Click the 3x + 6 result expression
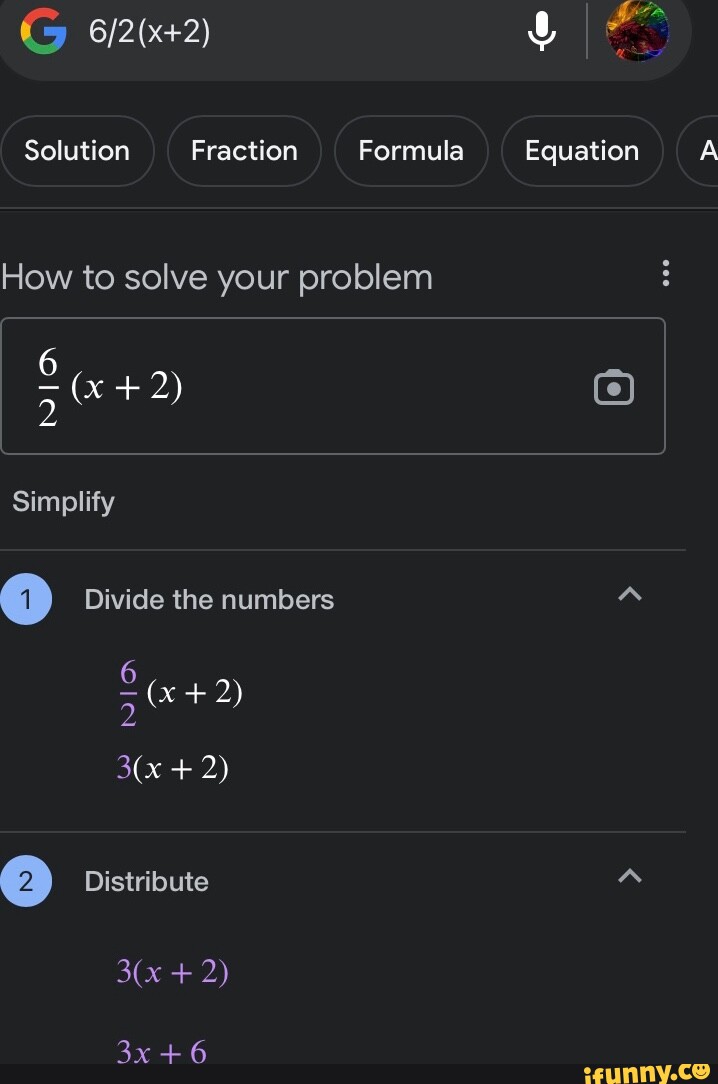This screenshot has width=718, height=1084. (161, 1051)
